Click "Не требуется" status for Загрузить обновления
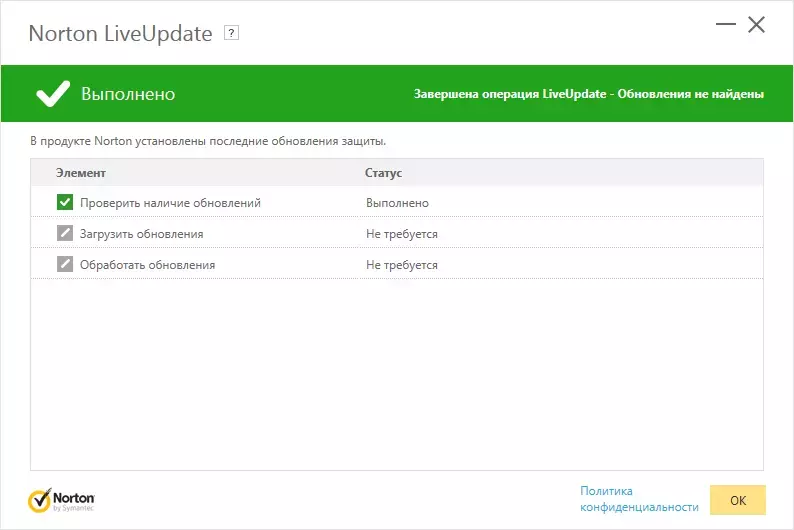The image size is (794, 530). 402,234
